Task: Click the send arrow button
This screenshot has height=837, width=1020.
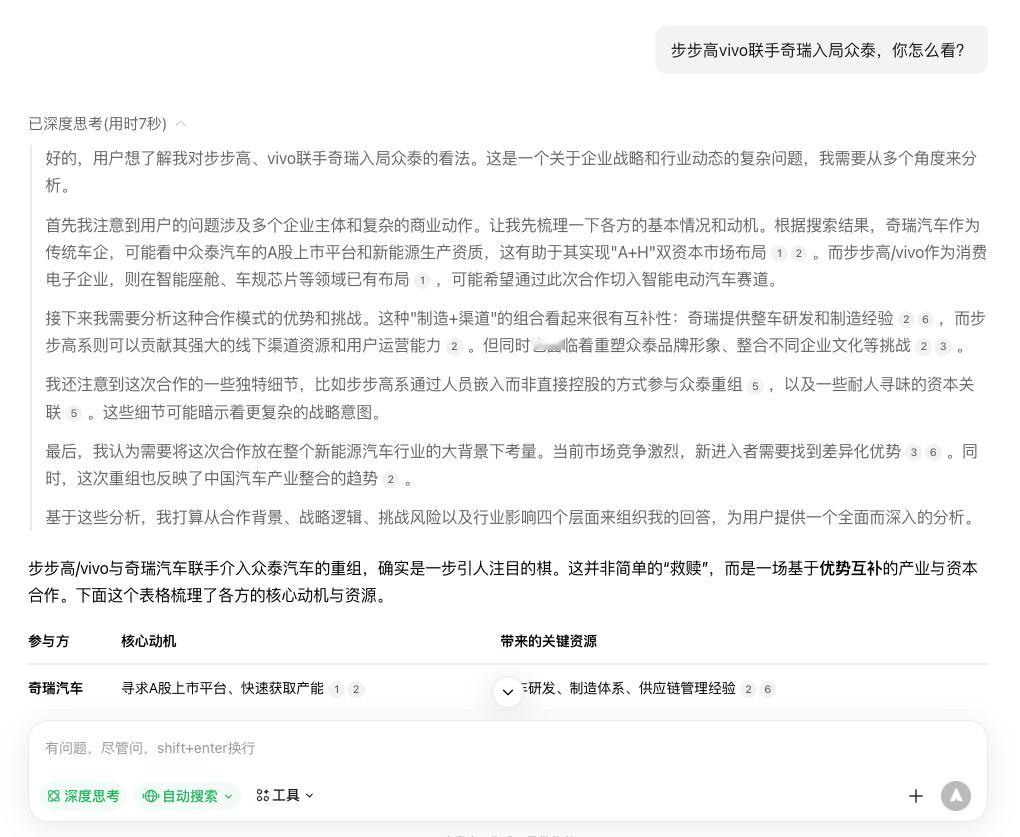Action: (x=956, y=795)
